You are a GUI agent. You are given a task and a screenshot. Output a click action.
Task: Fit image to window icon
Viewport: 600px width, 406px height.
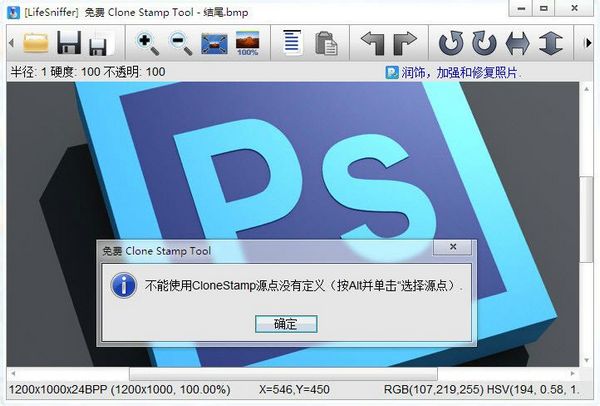(214, 44)
